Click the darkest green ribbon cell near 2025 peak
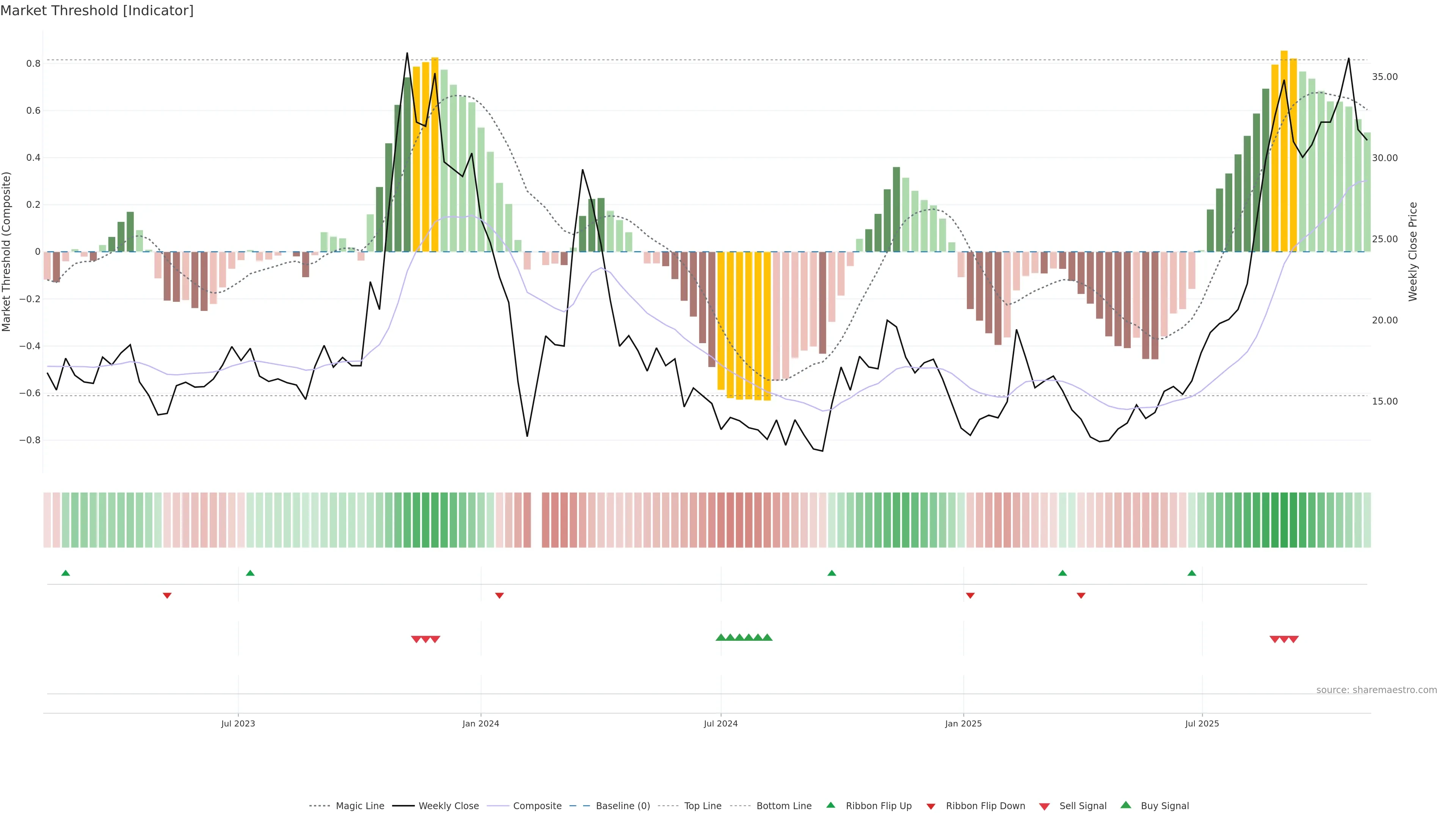Image resolution: width=1456 pixels, height=819 pixels. tap(1284, 520)
